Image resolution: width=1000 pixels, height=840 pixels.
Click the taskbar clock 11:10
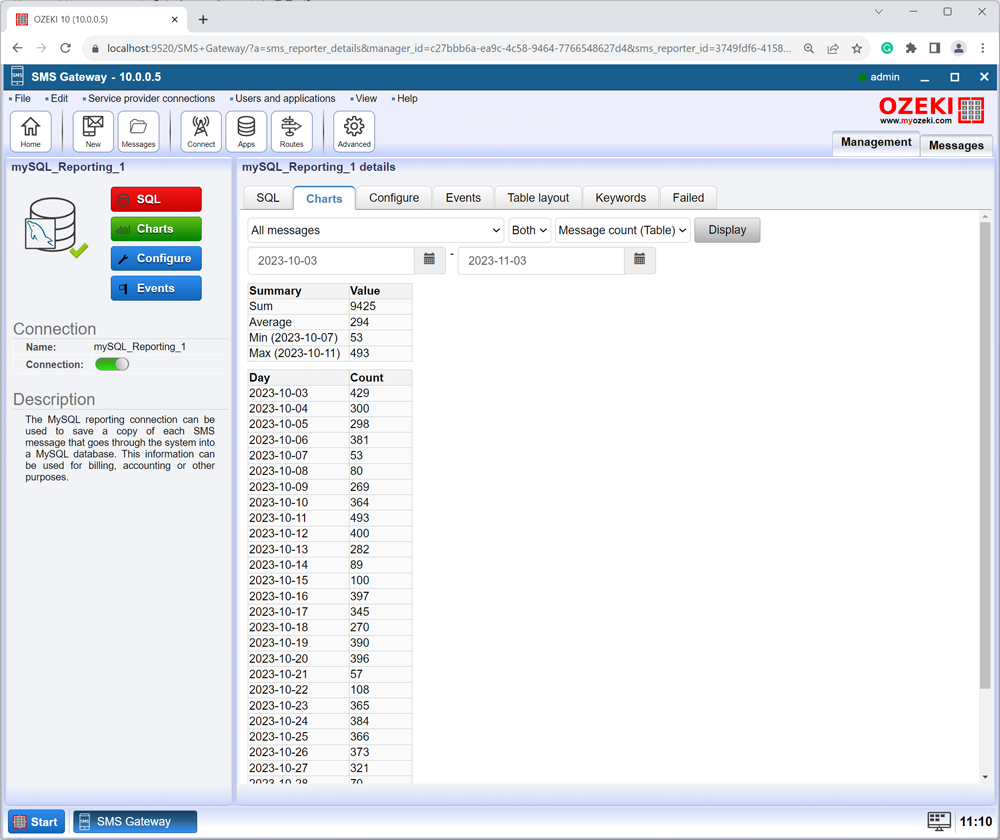976,822
